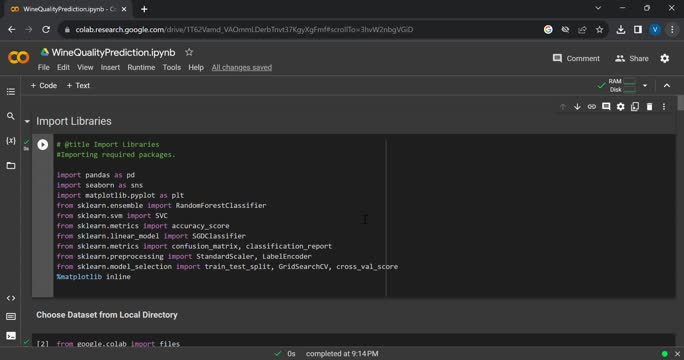Open the find and replace panel

click(x=11, y=116)
